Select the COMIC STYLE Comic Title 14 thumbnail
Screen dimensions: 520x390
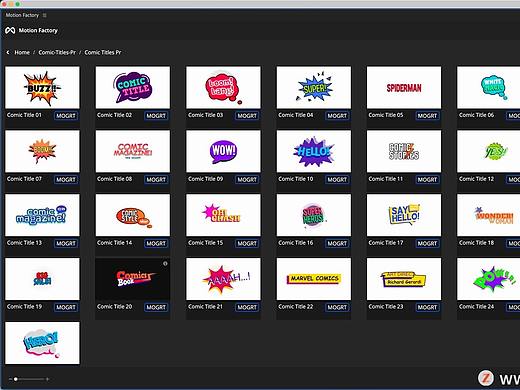[x=133, y=215]
